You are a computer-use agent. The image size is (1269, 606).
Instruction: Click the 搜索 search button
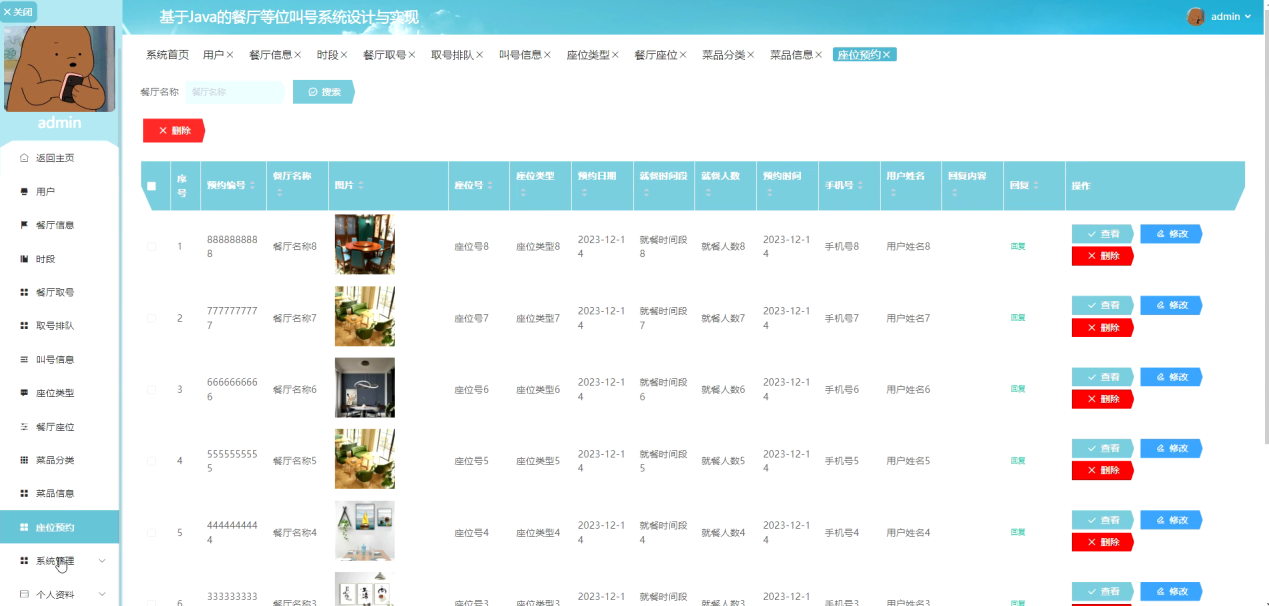click(324, 92)
